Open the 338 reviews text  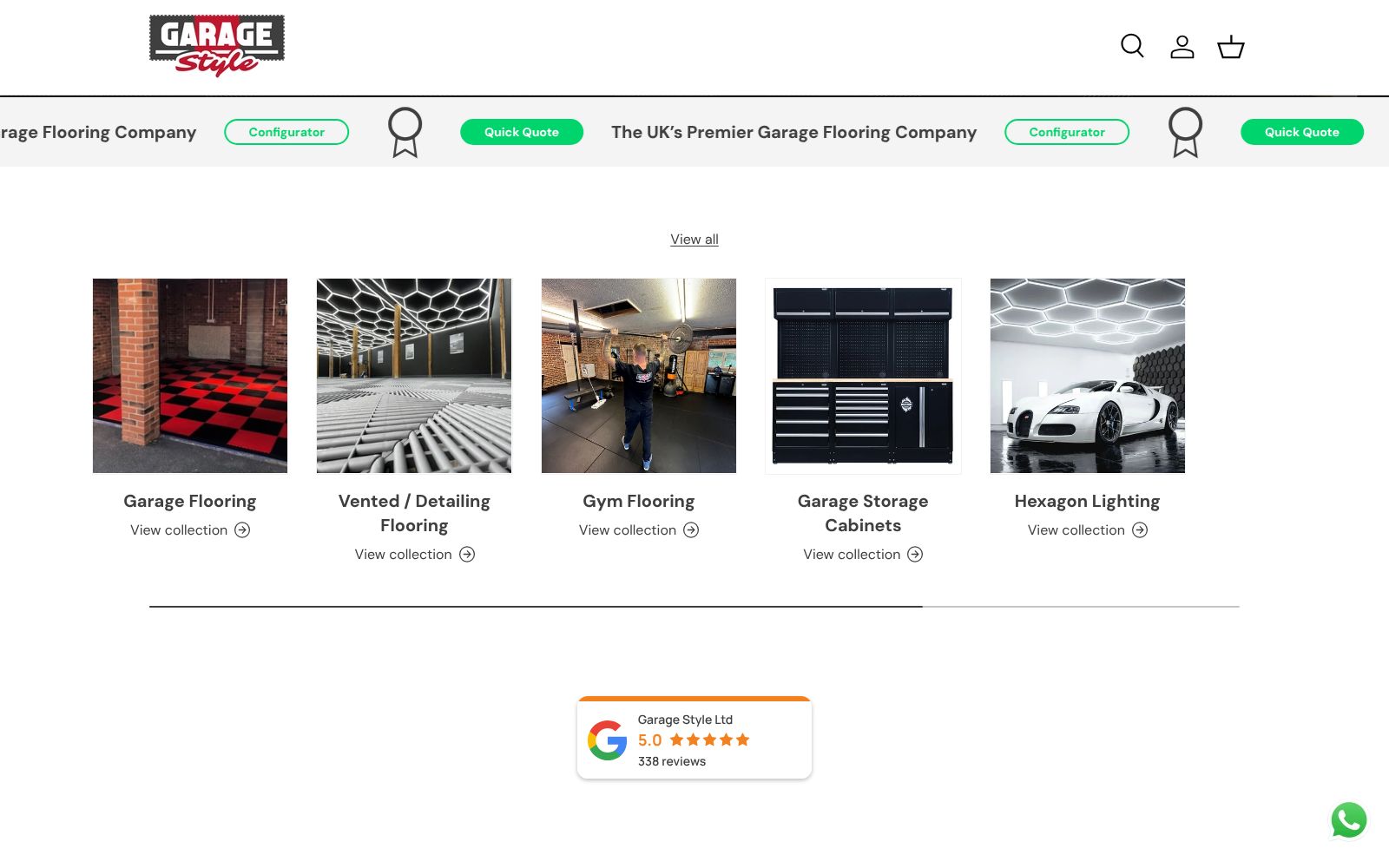(672, 761)
